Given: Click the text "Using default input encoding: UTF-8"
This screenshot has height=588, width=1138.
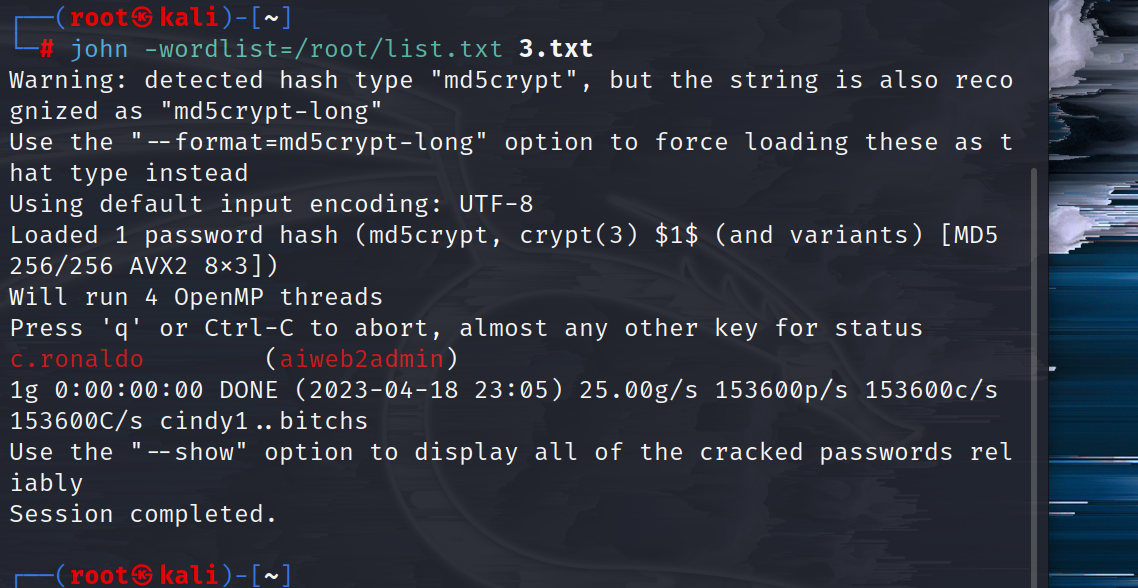Looking at the screenshot, I should [x=271, y=204].
